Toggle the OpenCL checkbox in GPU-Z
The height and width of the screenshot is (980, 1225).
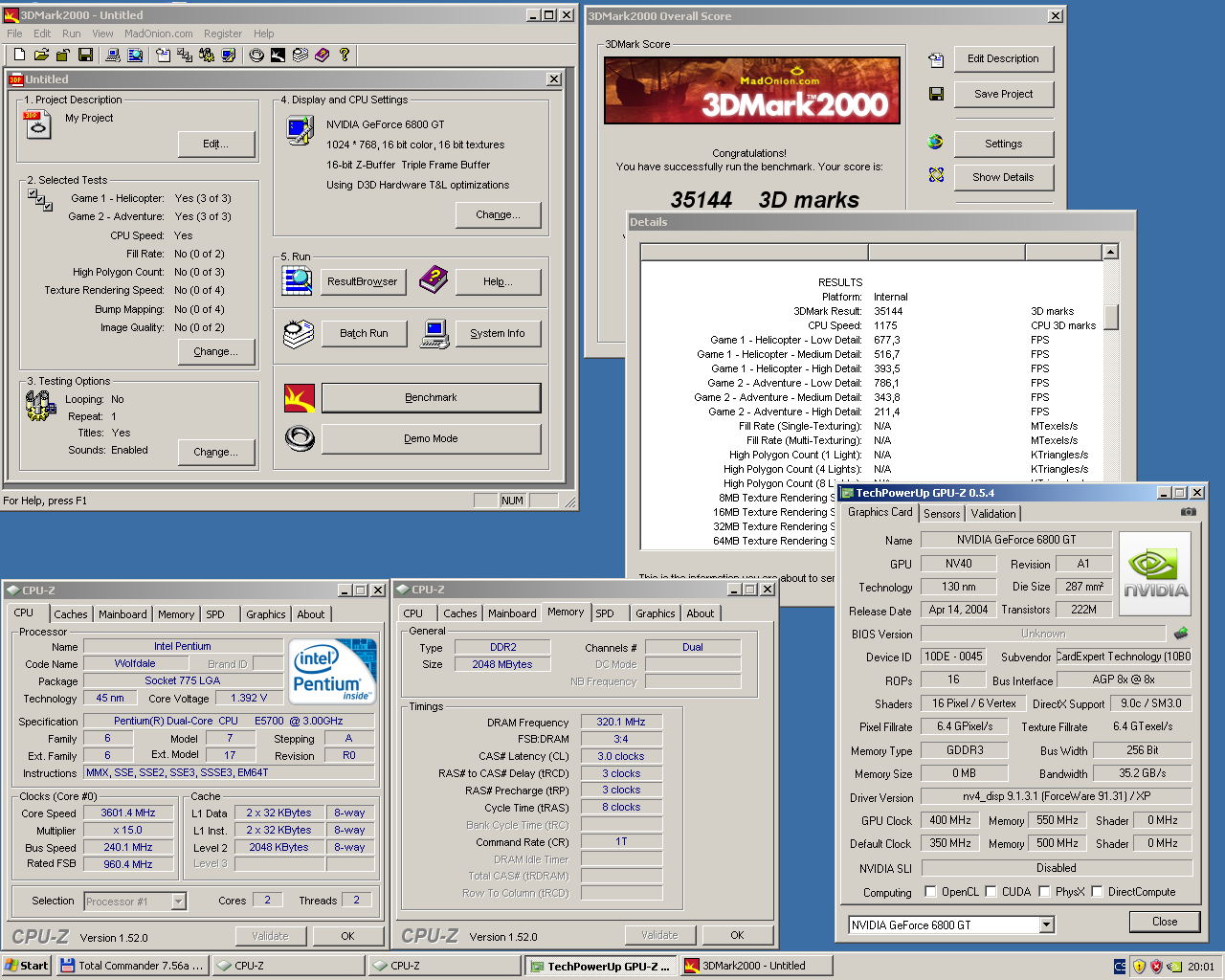pos(930,891)
